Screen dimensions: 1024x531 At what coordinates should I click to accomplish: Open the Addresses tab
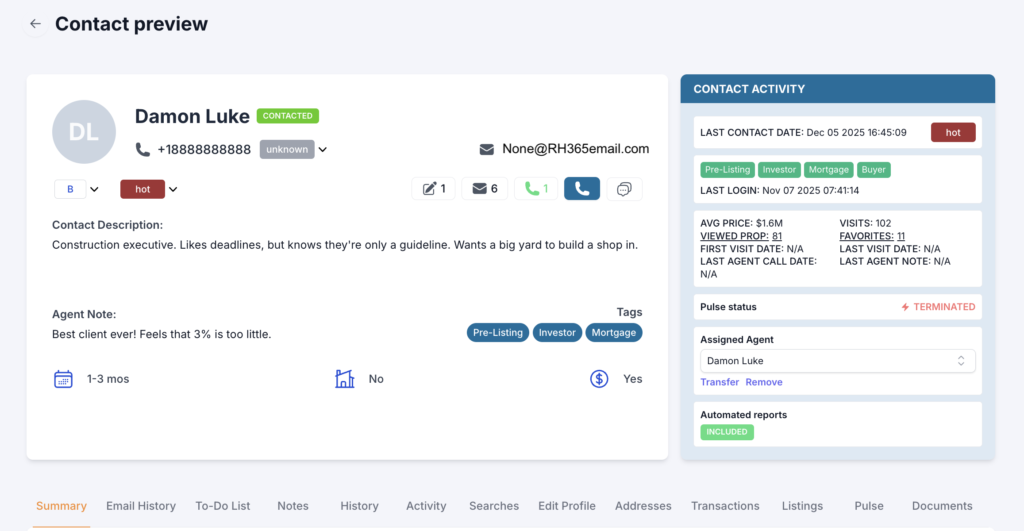643,506
